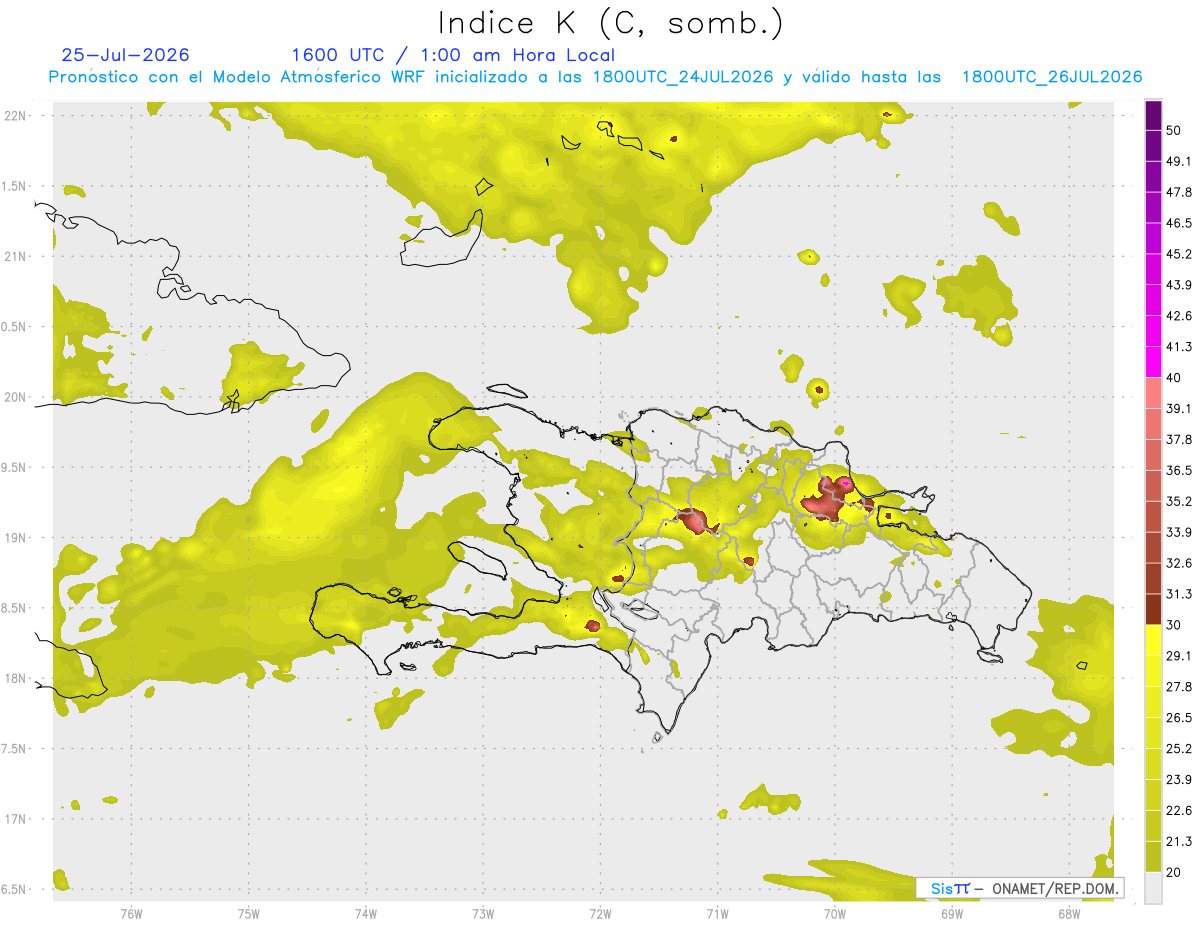This screenshot has width=1200, height=927.
Task: Click the legend value "20"
Action: (1175, 873)
